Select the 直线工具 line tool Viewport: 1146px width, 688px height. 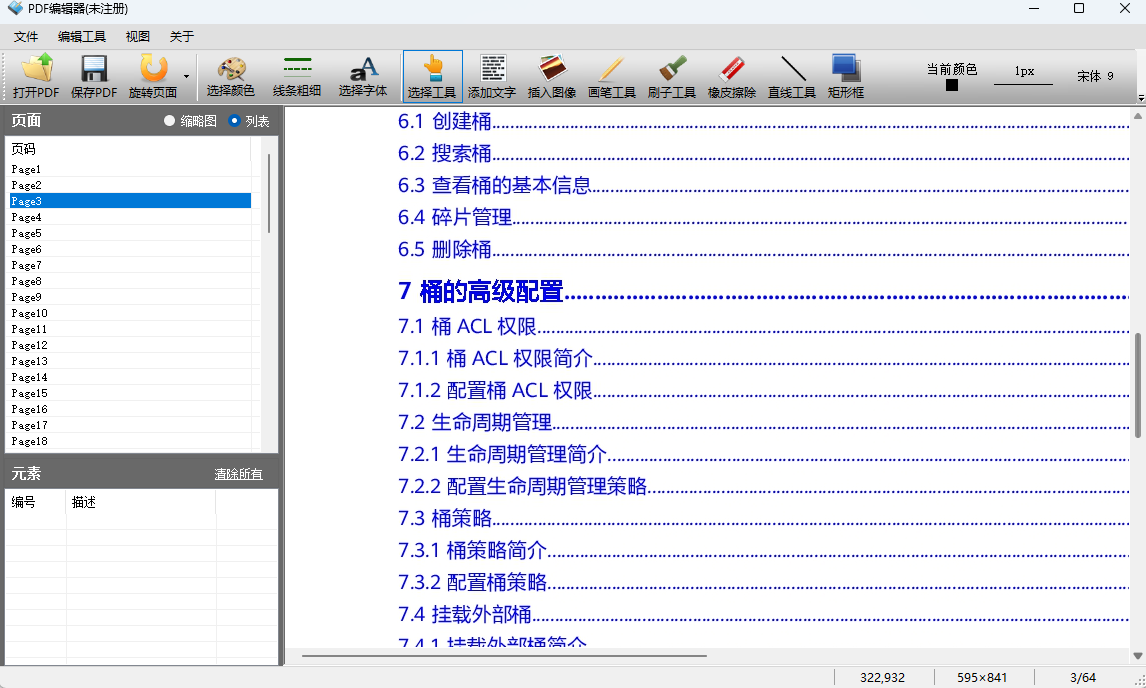pyautogui.click(x=791, y=76)
